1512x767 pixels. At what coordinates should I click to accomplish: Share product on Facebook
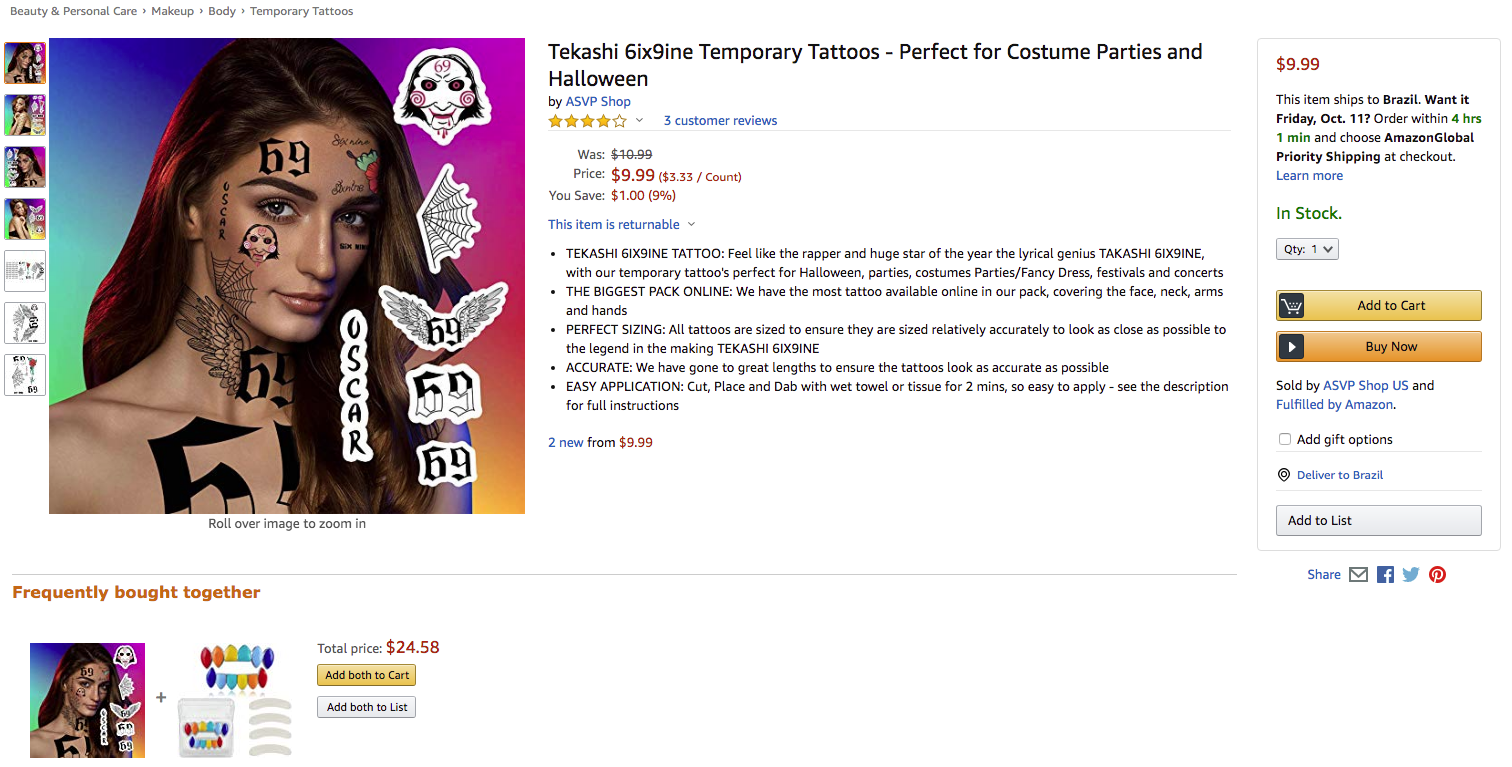click(x=1385, y=575)
